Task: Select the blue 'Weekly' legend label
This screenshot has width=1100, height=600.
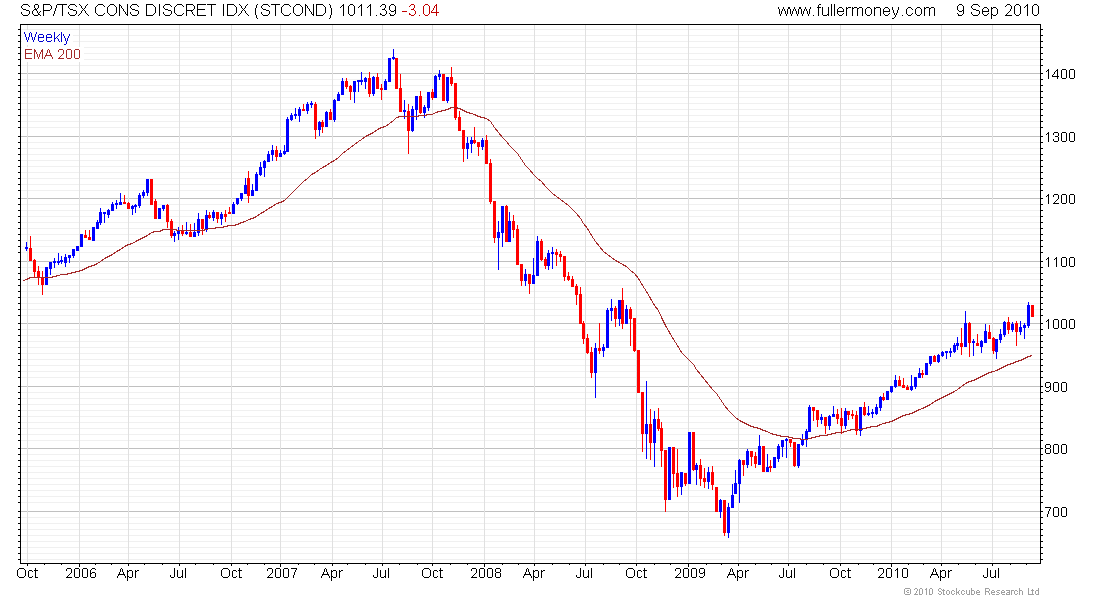Action: [47, 37]
